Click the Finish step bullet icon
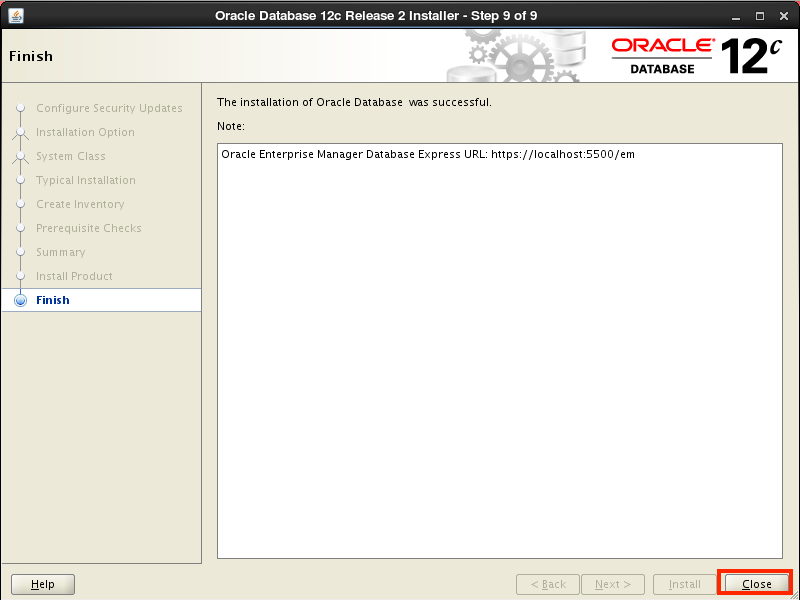The width and height of the screenshot is (800, 600). tap(20, 300)
